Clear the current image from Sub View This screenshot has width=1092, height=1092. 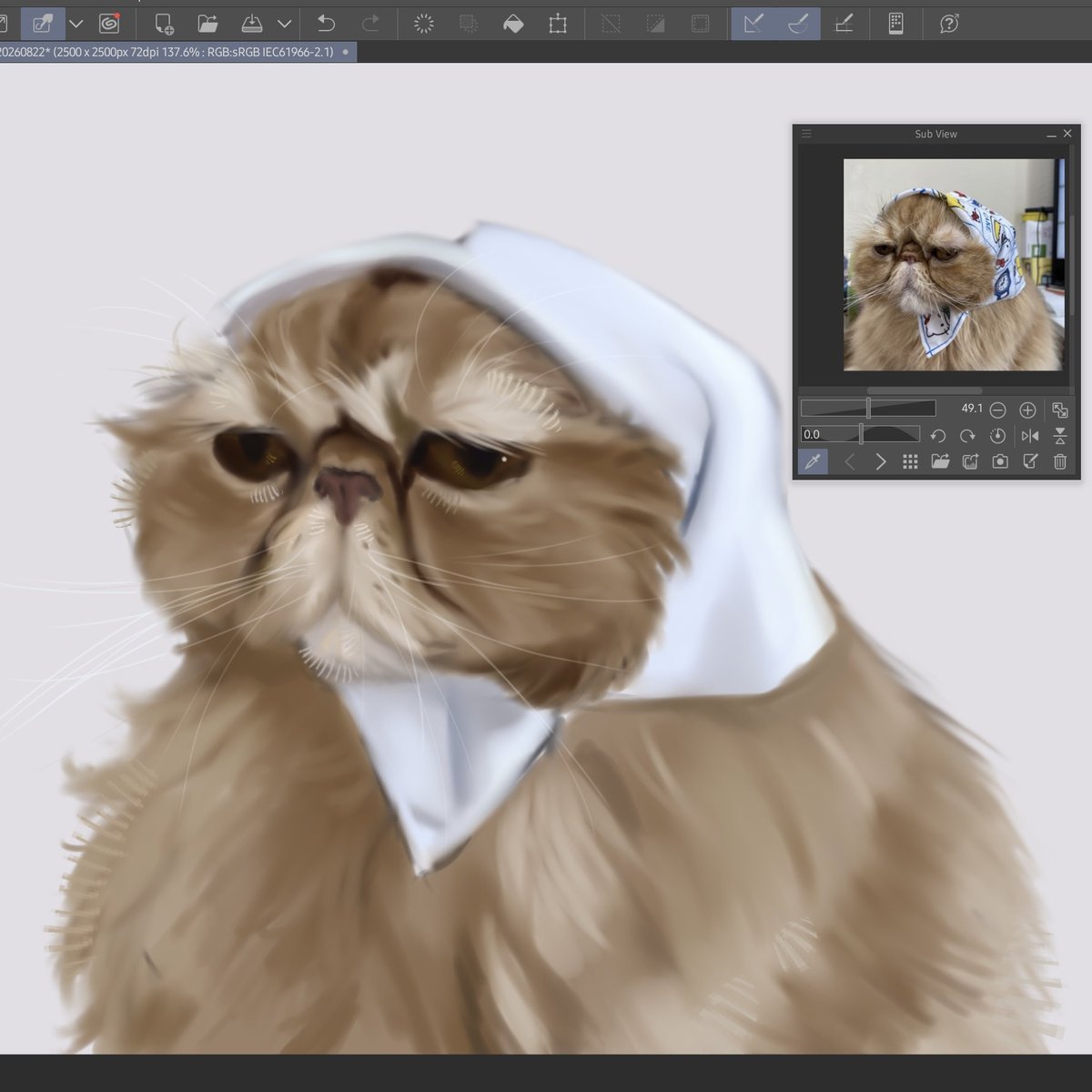click(1060, 461)
